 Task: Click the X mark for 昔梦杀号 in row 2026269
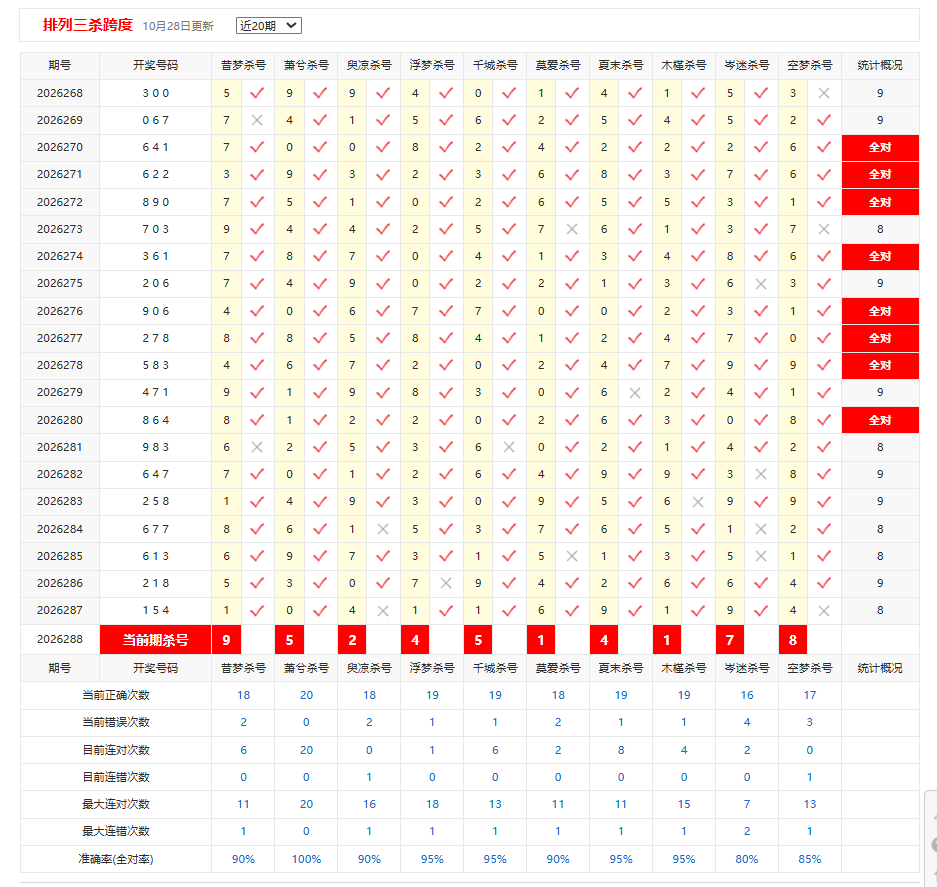pyautogui.click(x=257, y=120)
